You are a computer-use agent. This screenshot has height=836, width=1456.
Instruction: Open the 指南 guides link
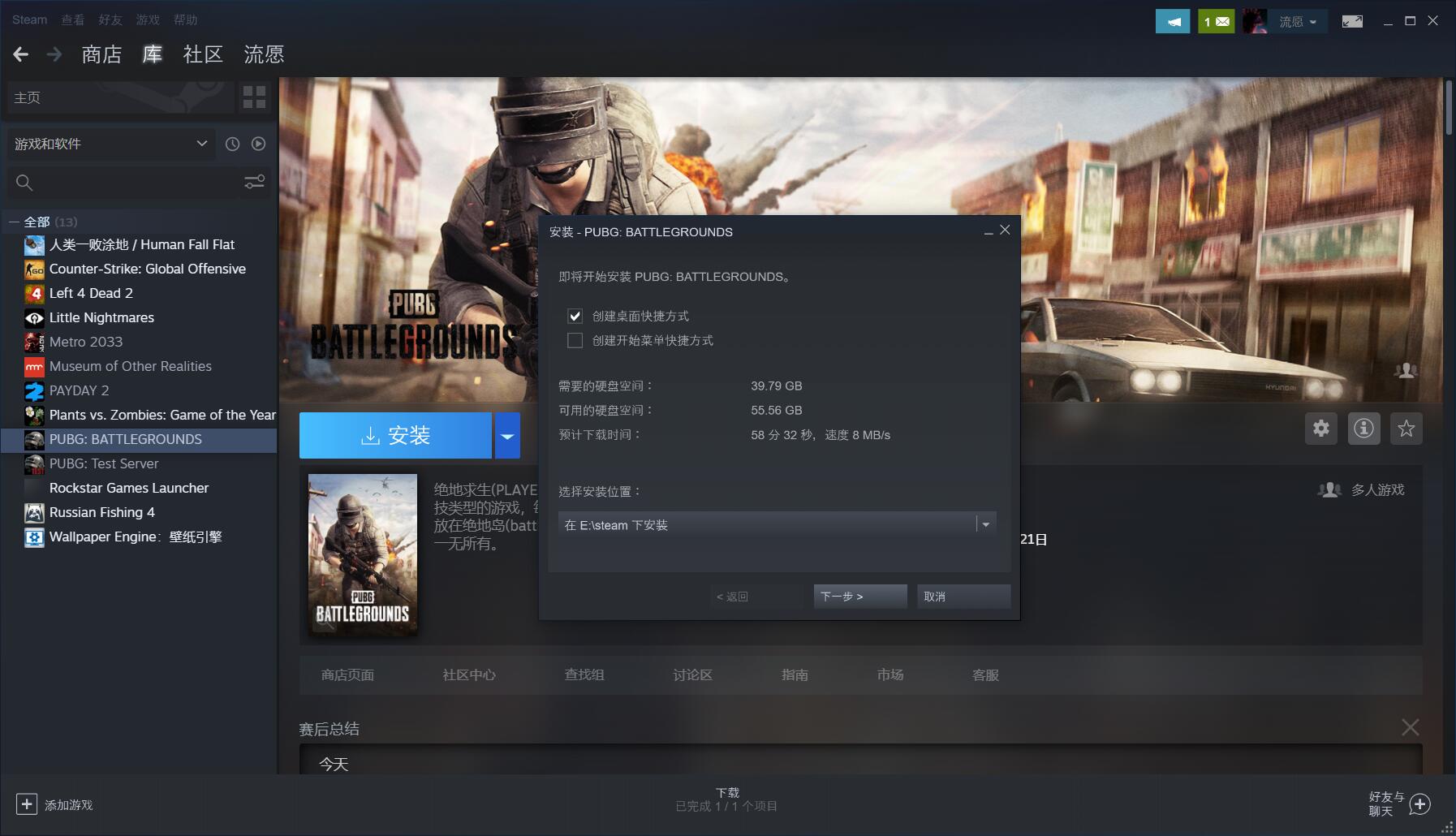click(795, 674)
